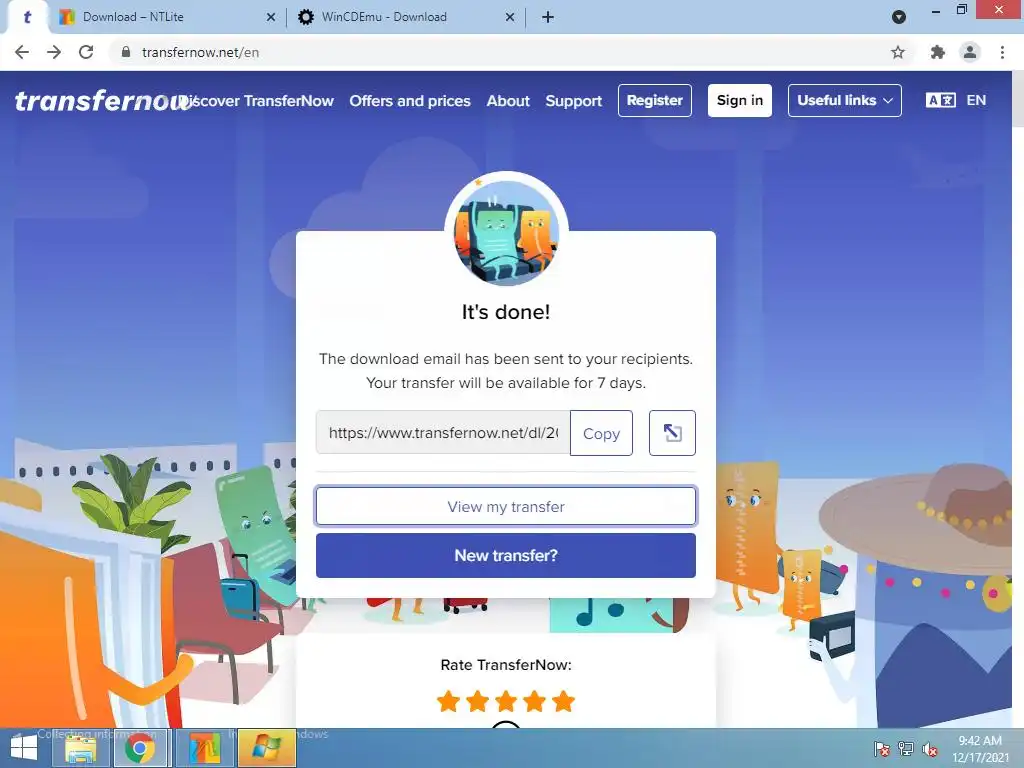Reload the page with refresh icon
Screen dimensions: 1024x768
click(86, 52)
